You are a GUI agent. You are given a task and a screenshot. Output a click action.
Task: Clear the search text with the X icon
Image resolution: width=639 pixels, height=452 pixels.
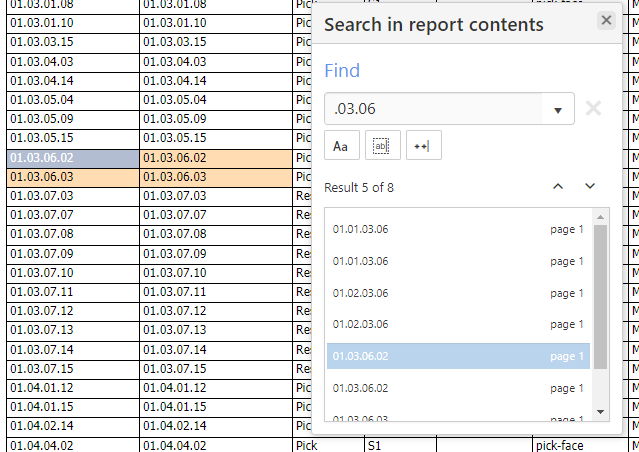pos(593,108)
